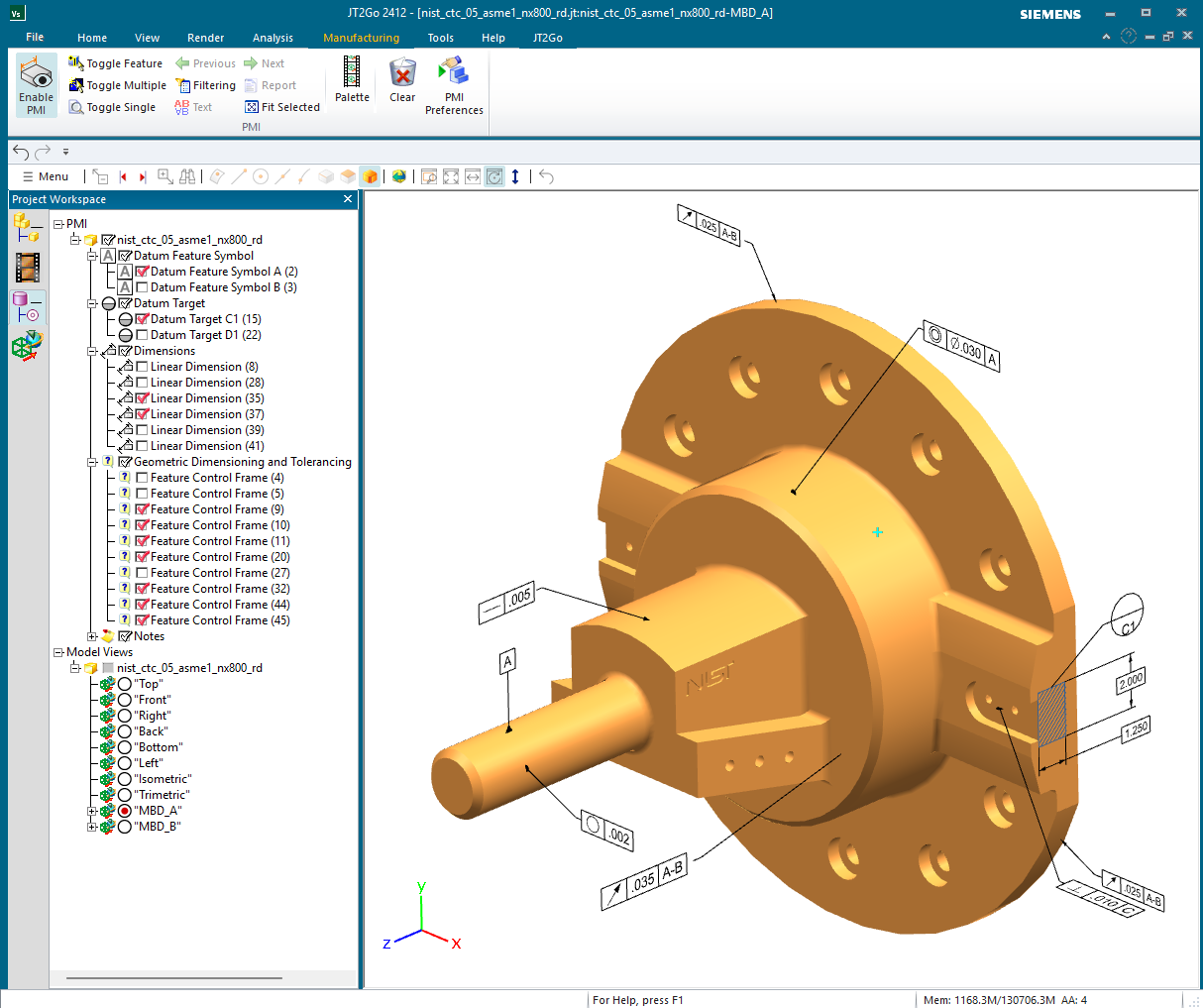Select the "Isometric" model view radio button
This screenshot has width=1203, height=1008.
point(125,779)
